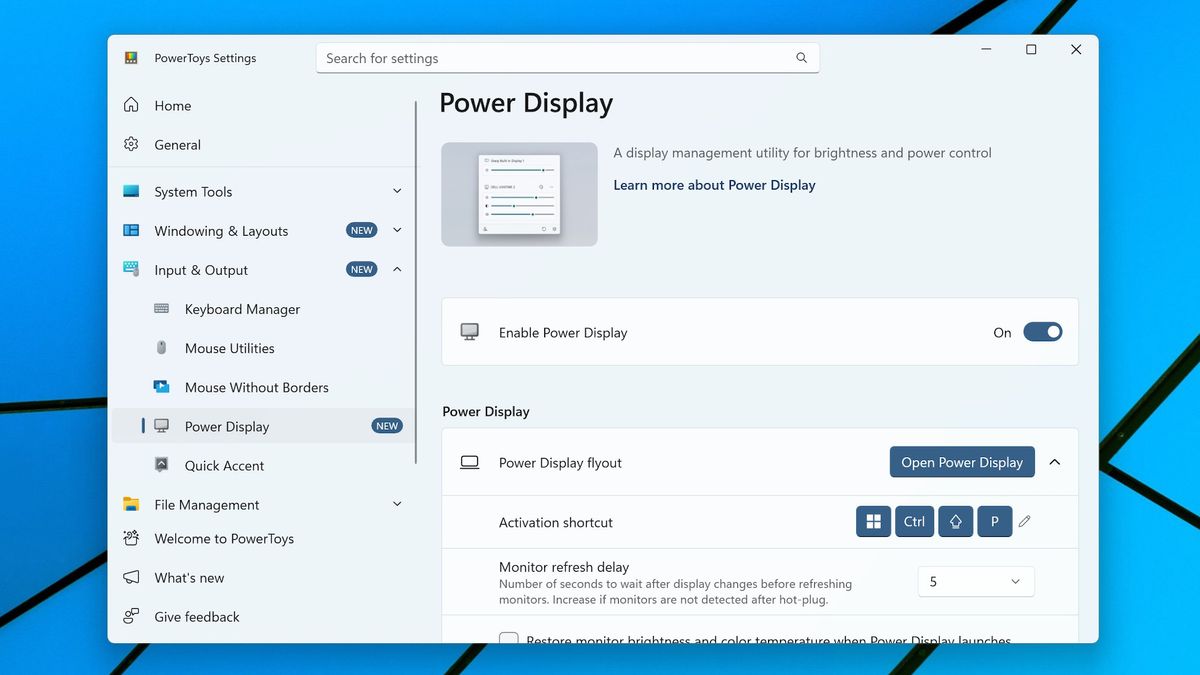
Task: Click the NEW badge on Input & Output
Action: [x=362, y=269]
